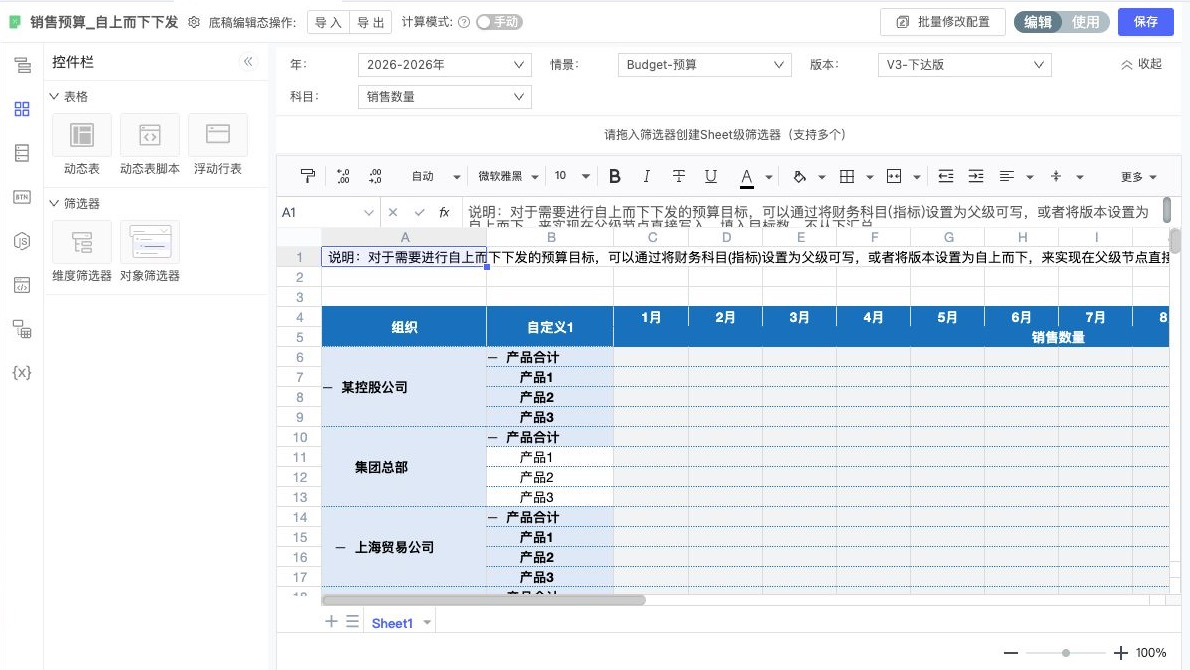Click the 保存 button
This screenshot has height=670, width=1190.
click(x=1145, y=22)
